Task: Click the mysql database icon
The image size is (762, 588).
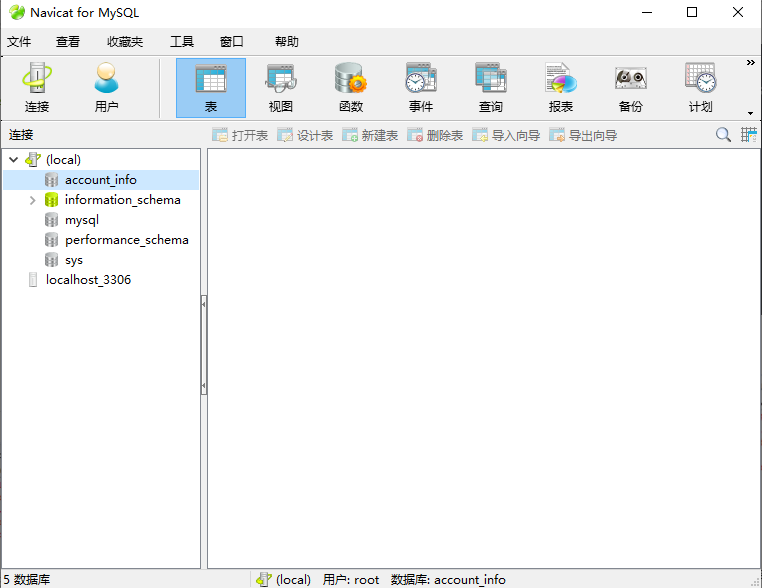Action: click(x=52, y=220)
